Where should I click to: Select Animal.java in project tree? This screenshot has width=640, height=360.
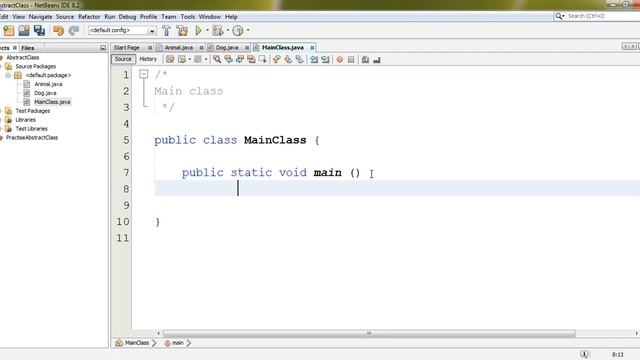point(48,84)
